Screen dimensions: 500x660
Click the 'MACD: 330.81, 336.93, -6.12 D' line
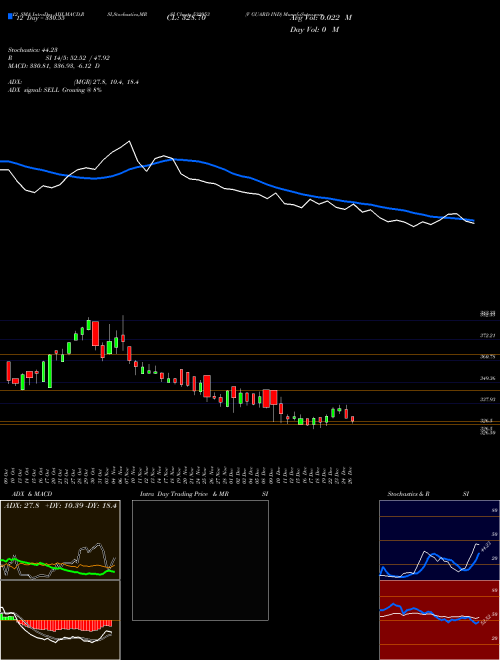(x=54, y=66)
